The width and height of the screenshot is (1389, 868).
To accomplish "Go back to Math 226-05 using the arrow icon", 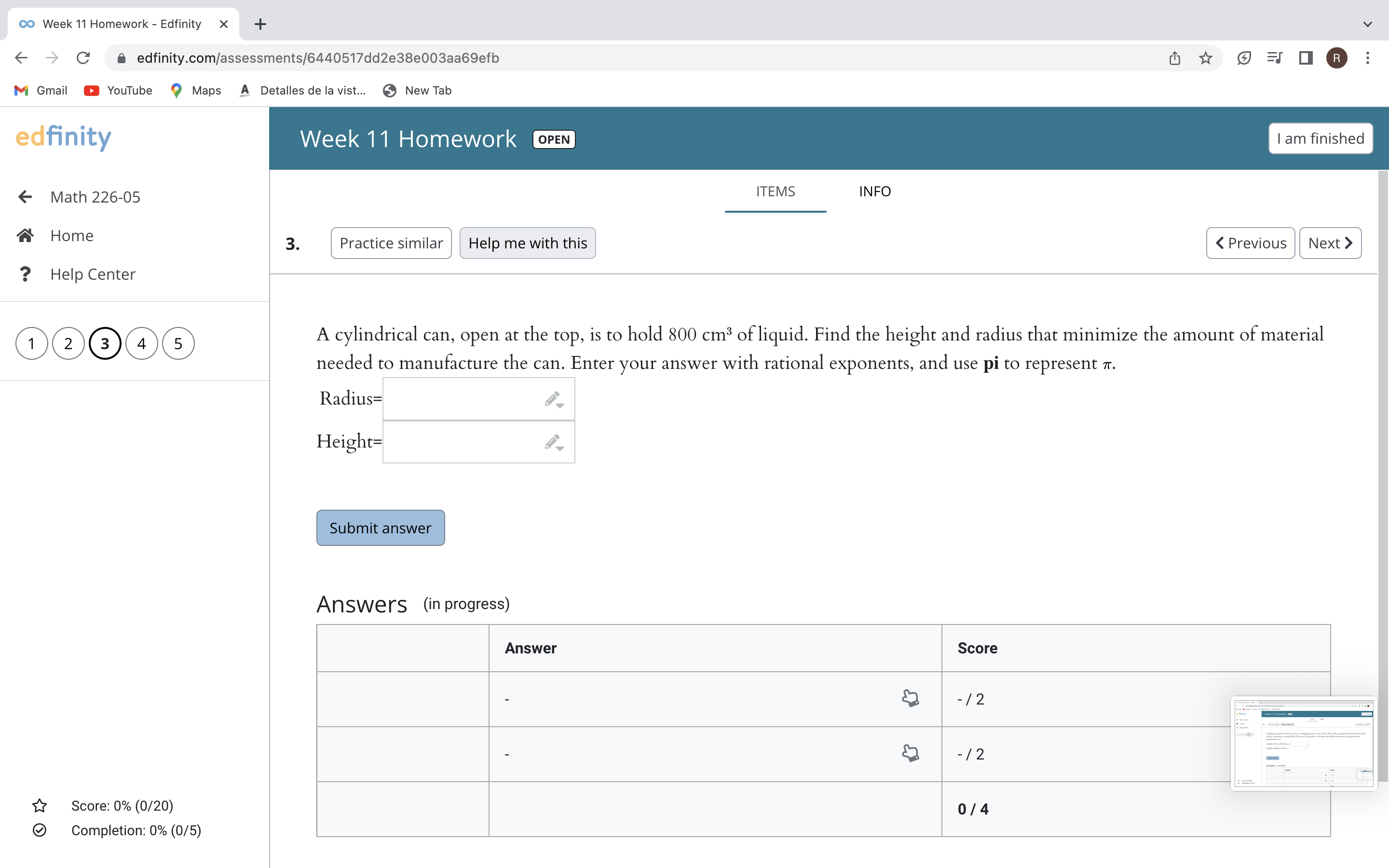I will pyautogui.click(x=25, y=196).
